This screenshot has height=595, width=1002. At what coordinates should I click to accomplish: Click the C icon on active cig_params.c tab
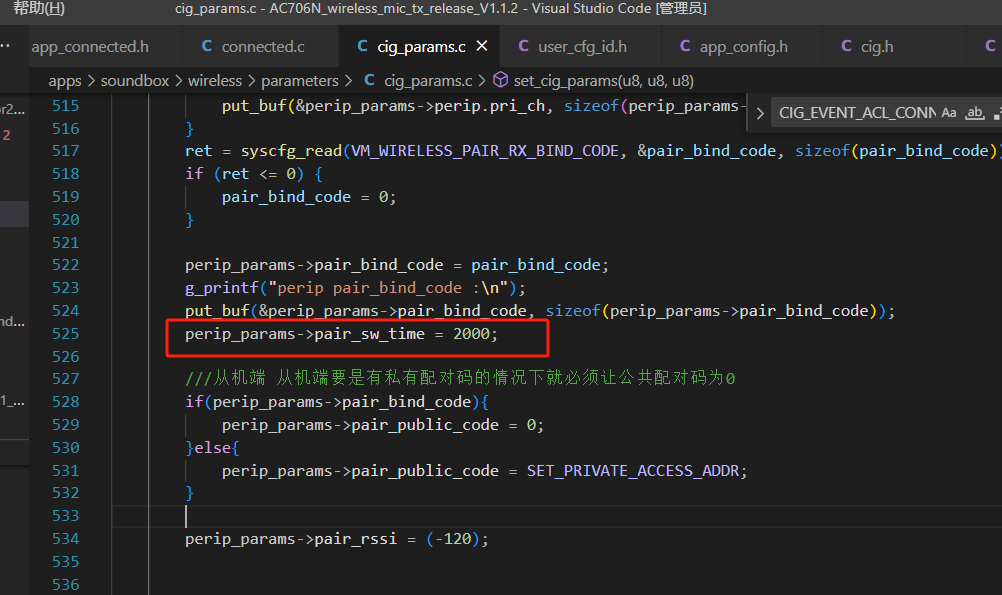click(362, 46)
